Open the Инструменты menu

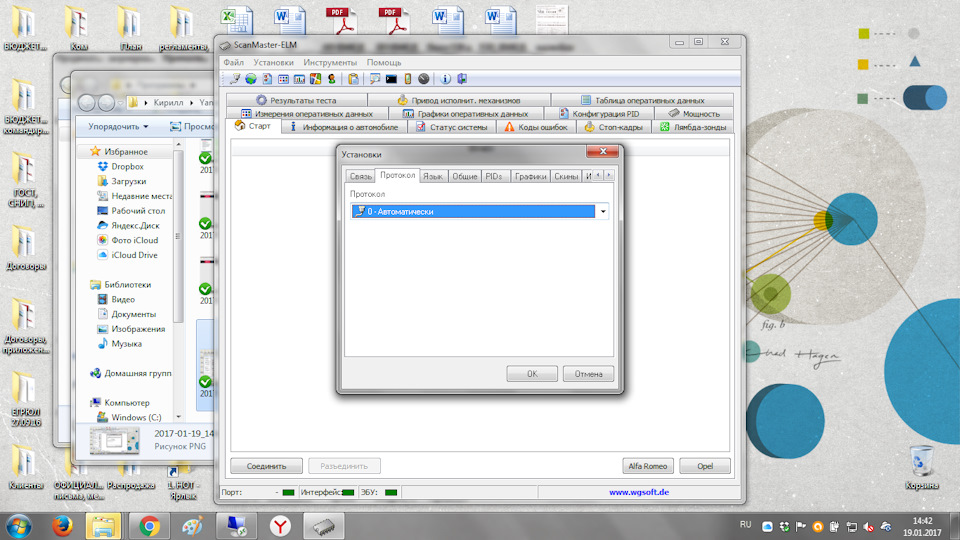(x=330, y=62)
